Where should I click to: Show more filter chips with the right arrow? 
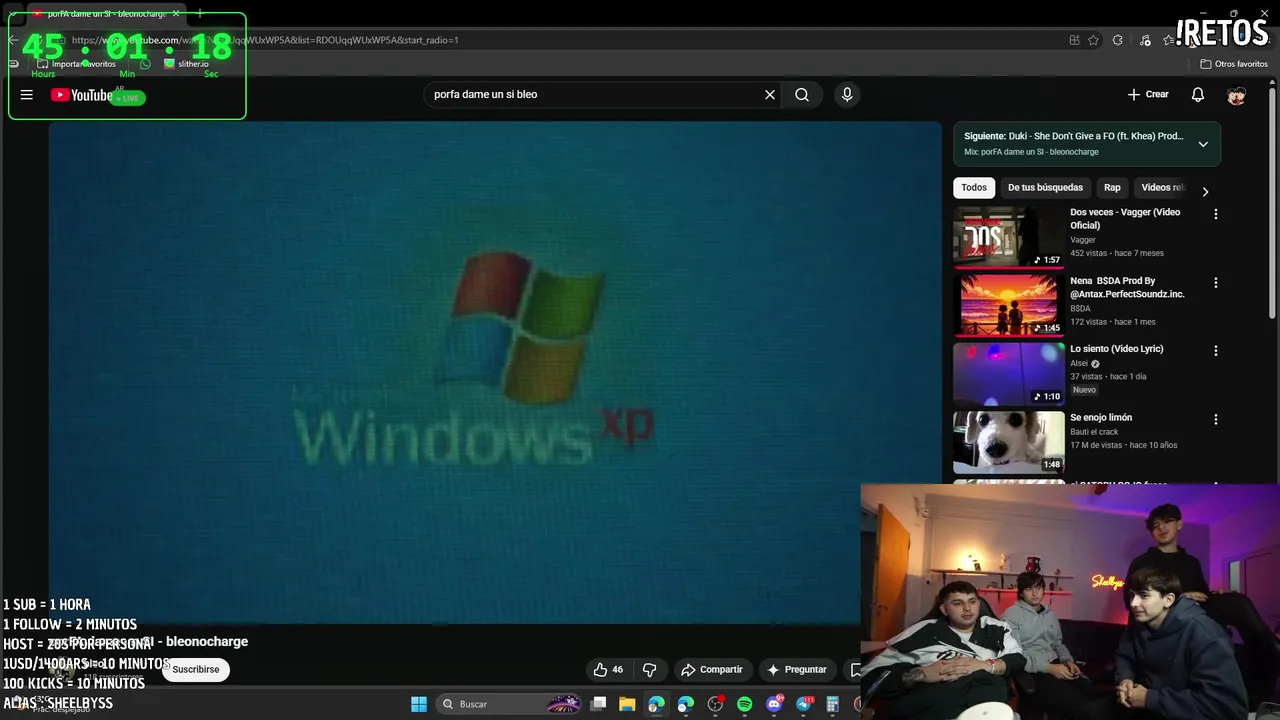click(1205, 191)
